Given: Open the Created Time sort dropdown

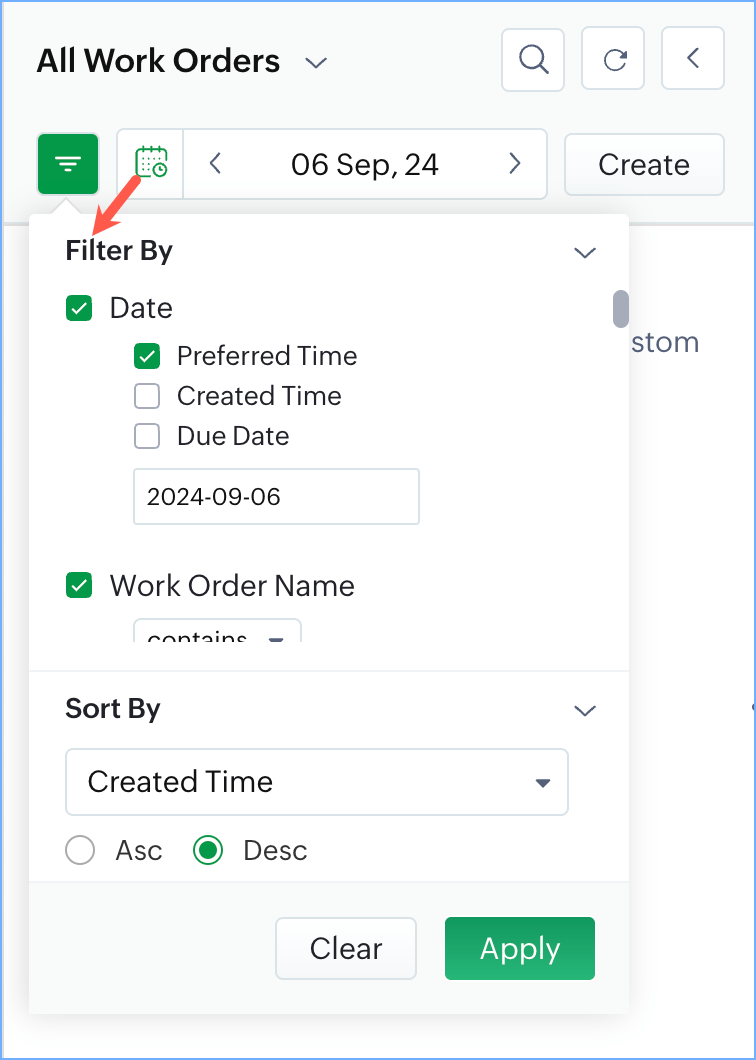Looking at the screenshot, I should (316, 782).
